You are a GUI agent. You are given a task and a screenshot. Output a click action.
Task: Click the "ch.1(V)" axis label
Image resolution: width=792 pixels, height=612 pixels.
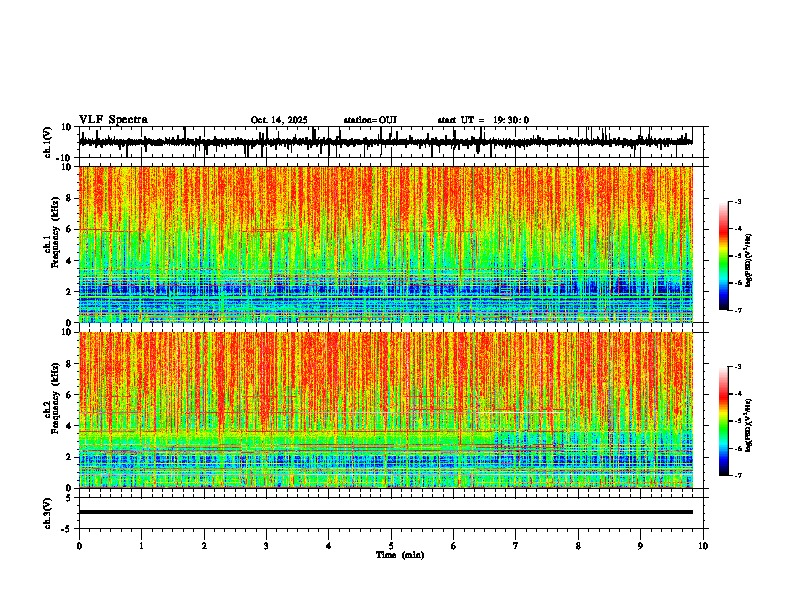[x=47, y=142]
